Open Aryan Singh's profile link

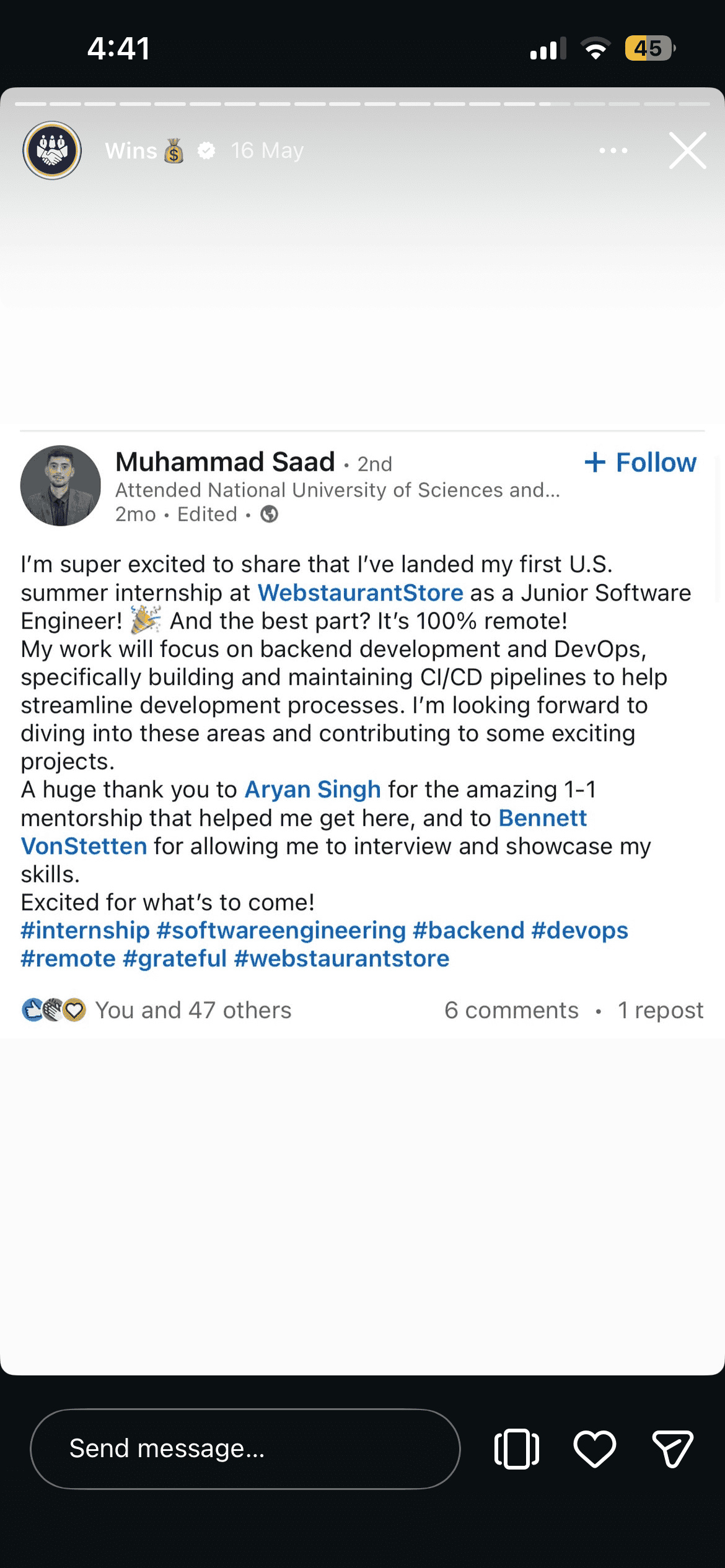point(312,789)
